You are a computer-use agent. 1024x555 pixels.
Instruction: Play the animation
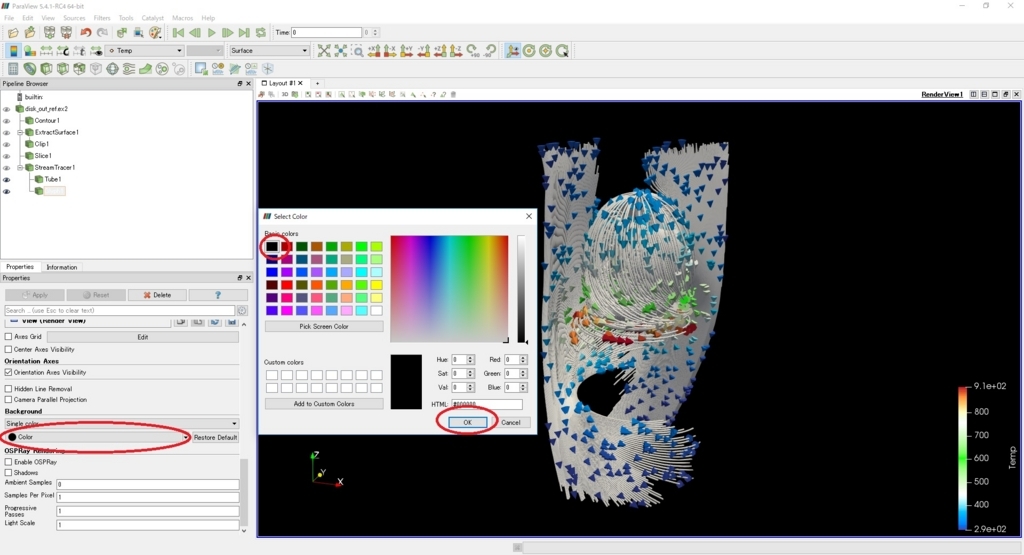212,33
